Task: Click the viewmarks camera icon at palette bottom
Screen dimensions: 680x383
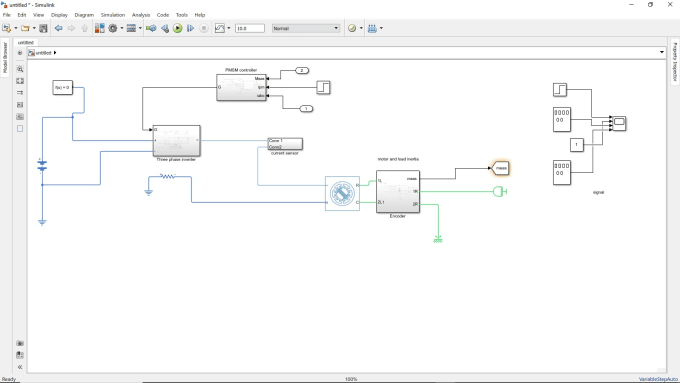Action: (20, 343)
